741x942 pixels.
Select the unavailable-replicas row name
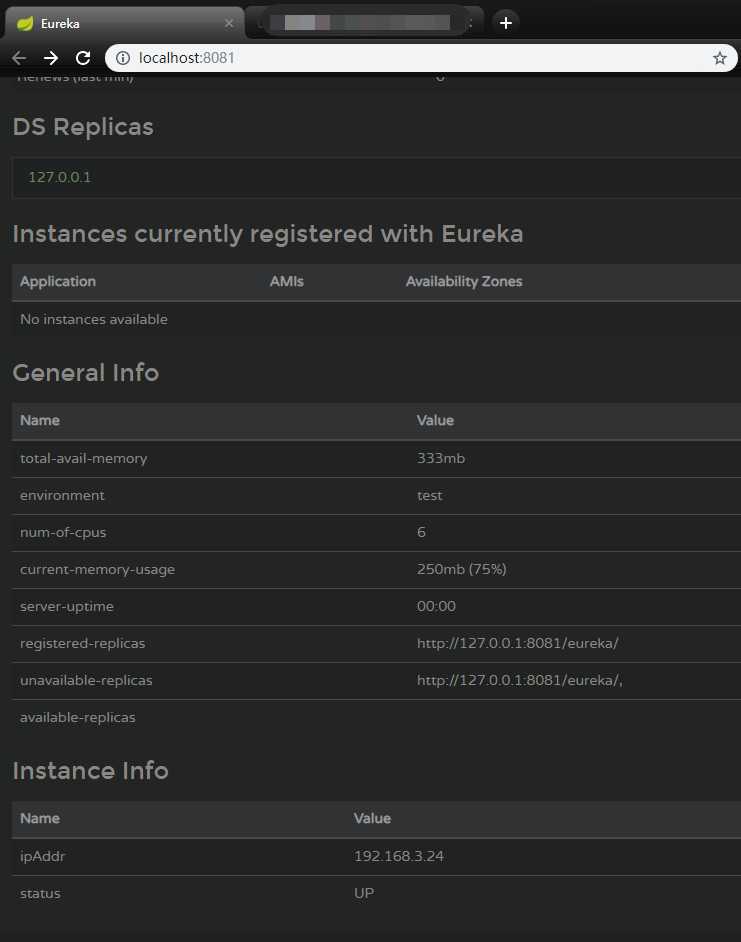point(86,681)
